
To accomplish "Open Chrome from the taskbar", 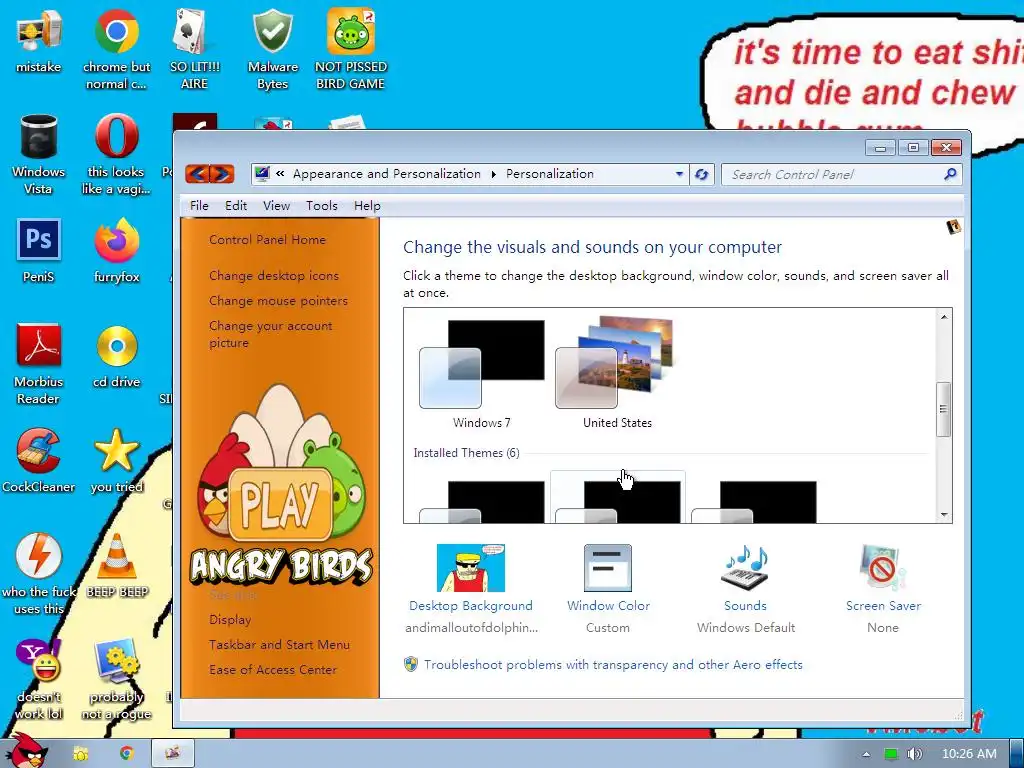I will (x=127, y=753).
